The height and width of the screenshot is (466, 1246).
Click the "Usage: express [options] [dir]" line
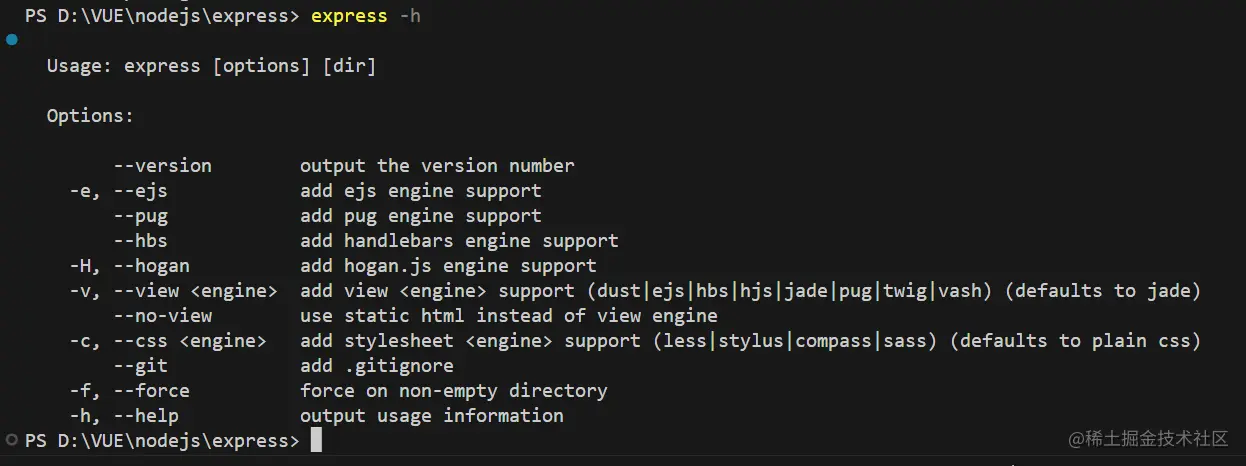[211, 66]
